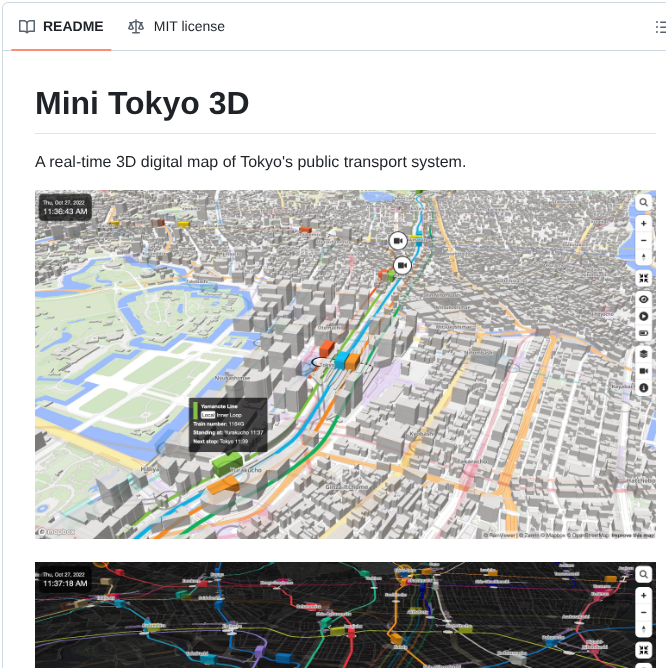Open the dark-mode rail map screenshot

(345, 615)
